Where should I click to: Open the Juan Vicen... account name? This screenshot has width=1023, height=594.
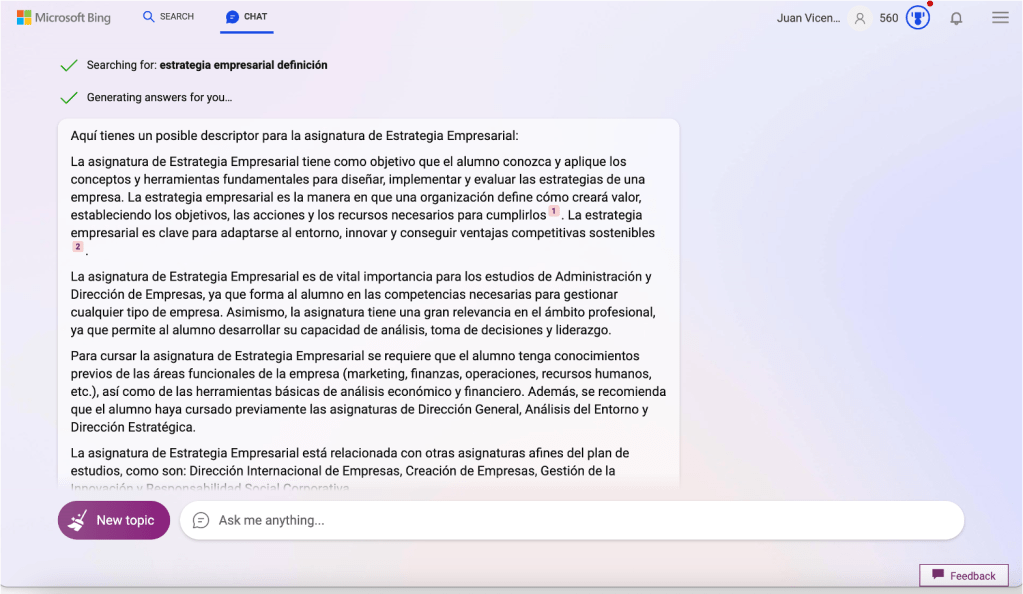808,18
